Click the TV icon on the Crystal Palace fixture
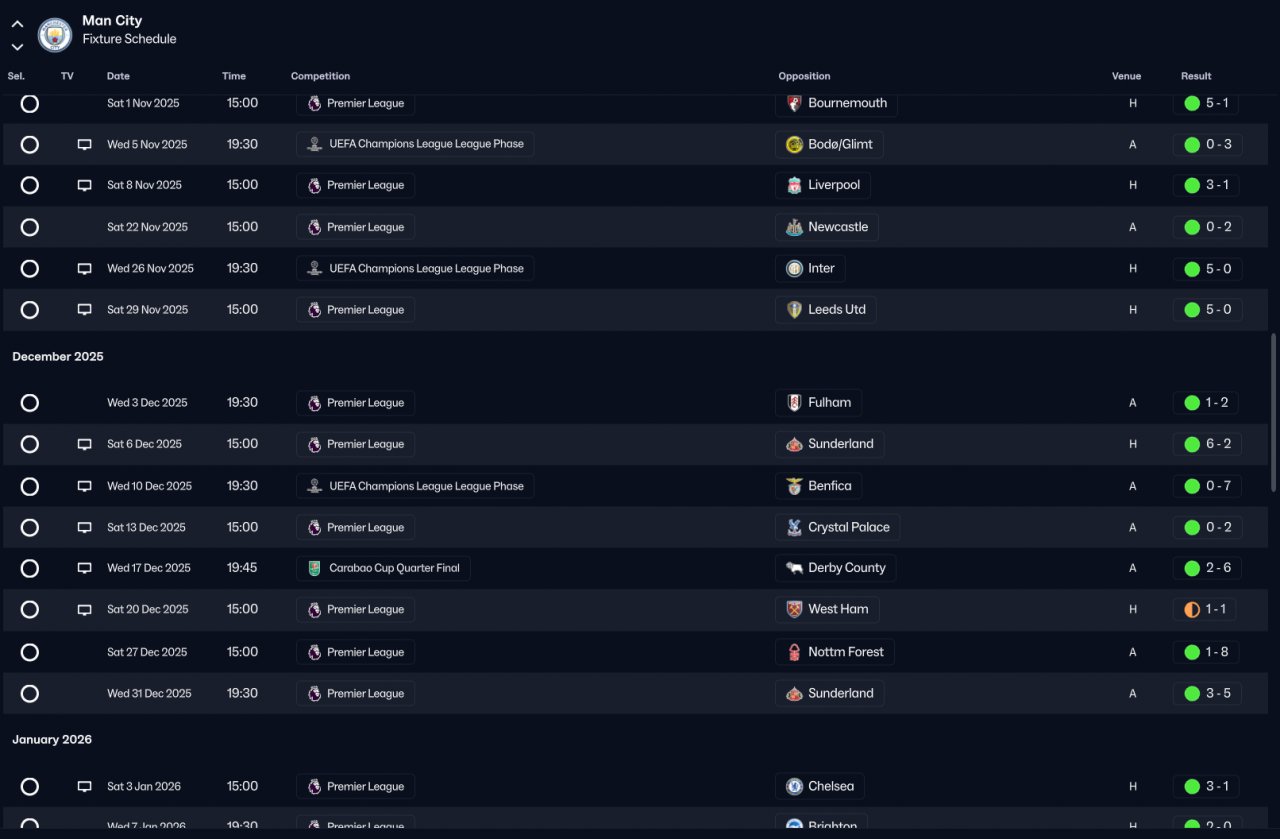This screenshot has width=1280, height=839. pos(85,528)
